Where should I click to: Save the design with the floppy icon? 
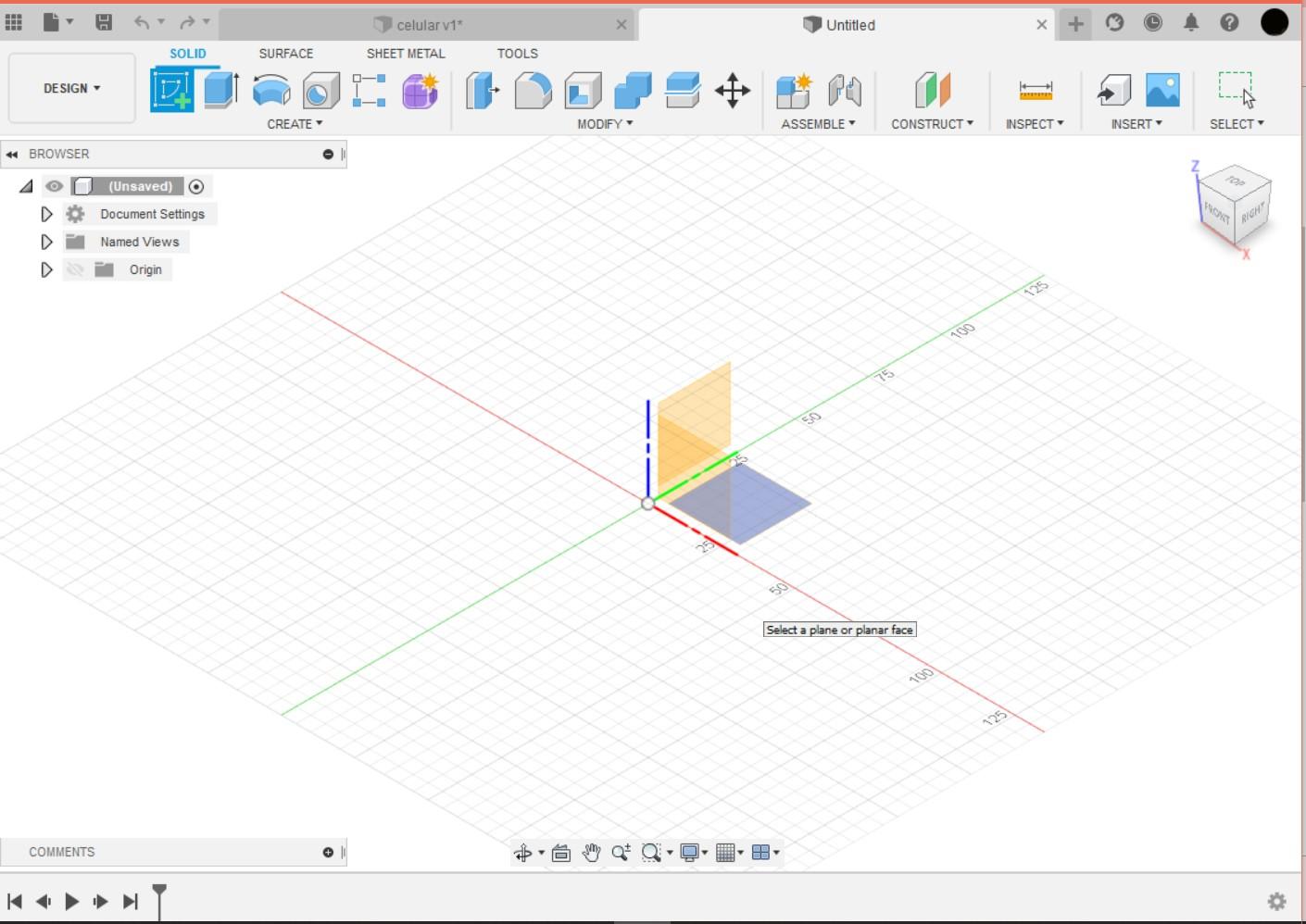(104, 22)
